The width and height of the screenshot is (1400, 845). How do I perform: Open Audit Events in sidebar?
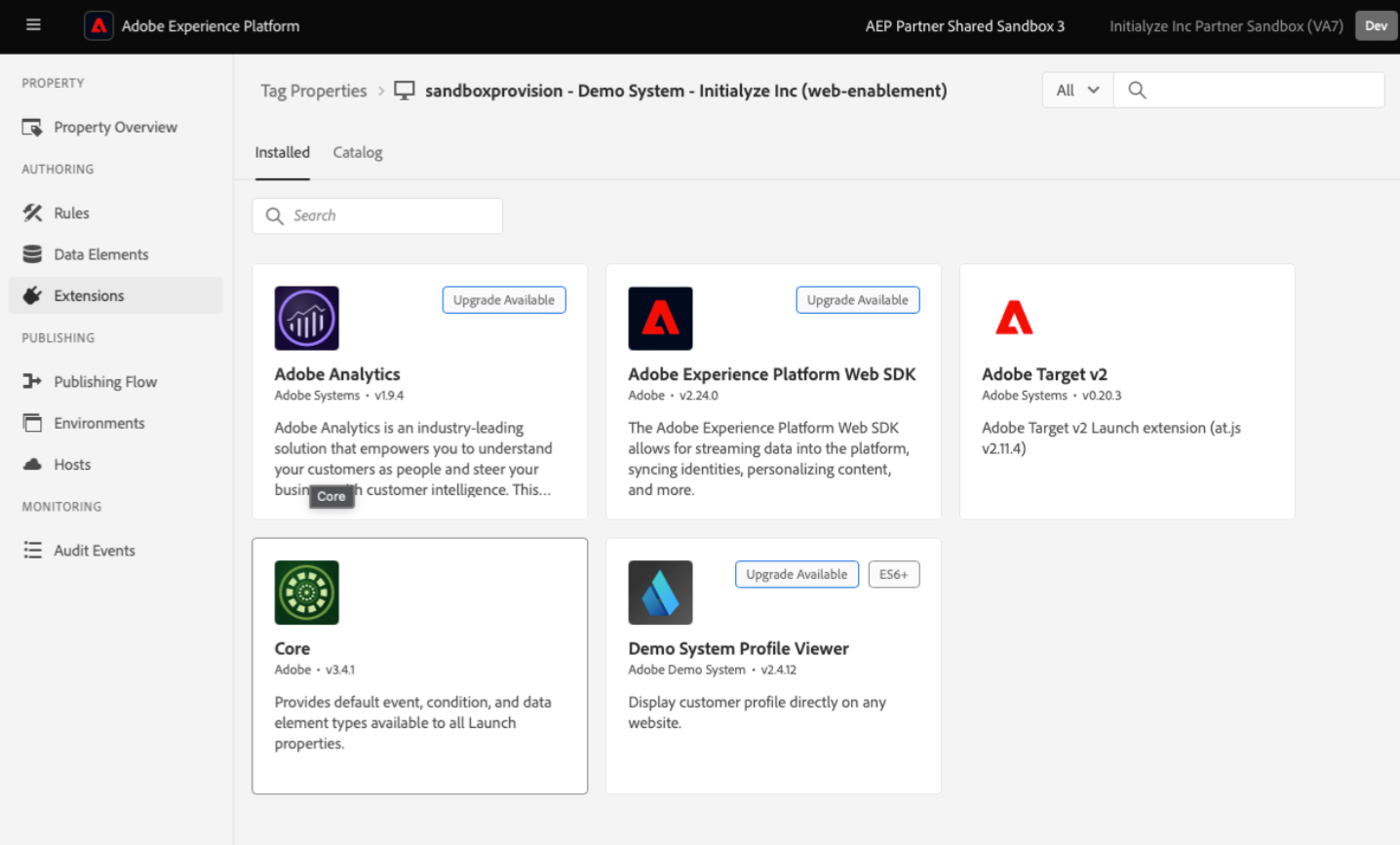click(116, 550)
